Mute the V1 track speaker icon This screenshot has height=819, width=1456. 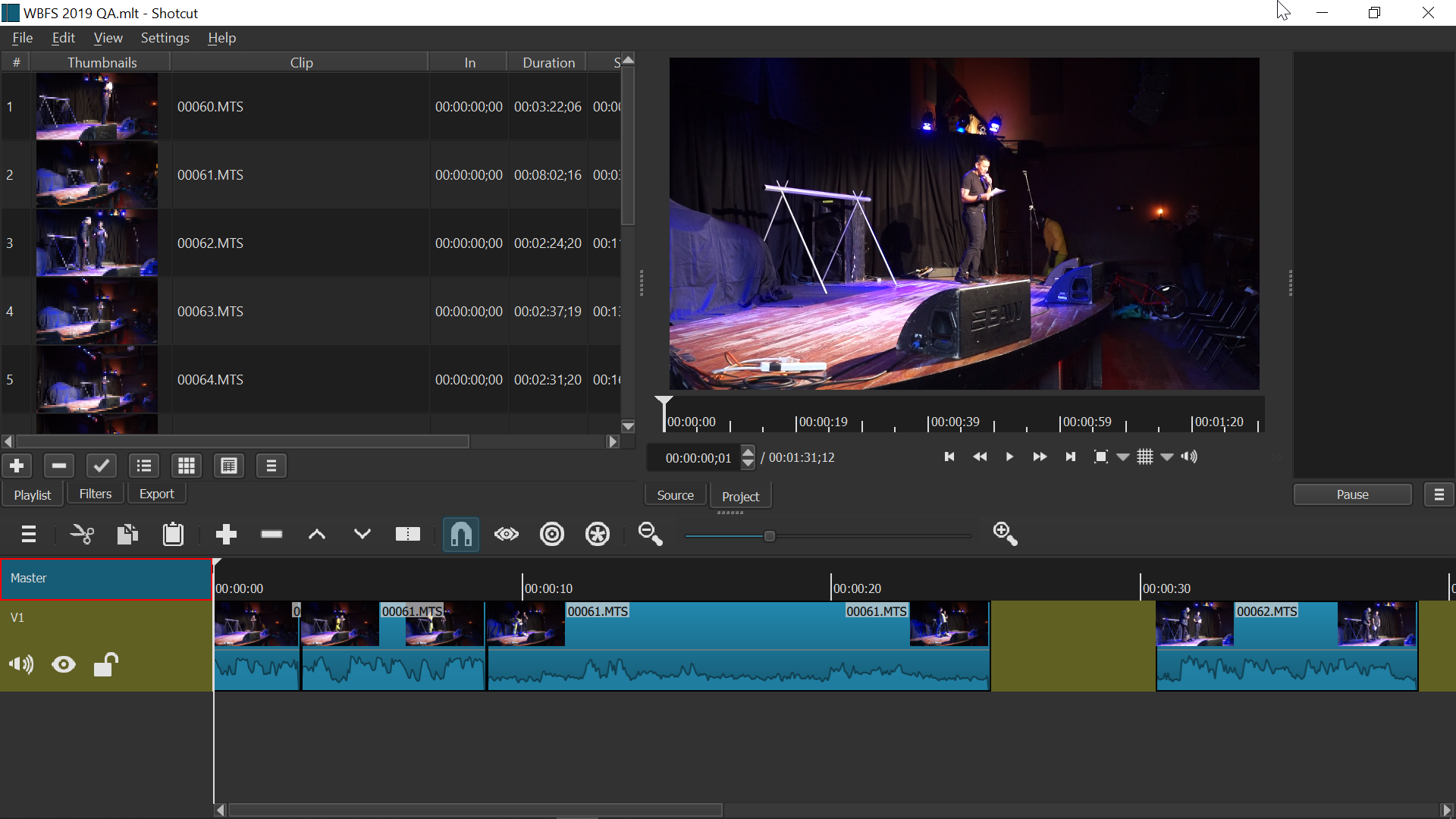pos(20,664)
